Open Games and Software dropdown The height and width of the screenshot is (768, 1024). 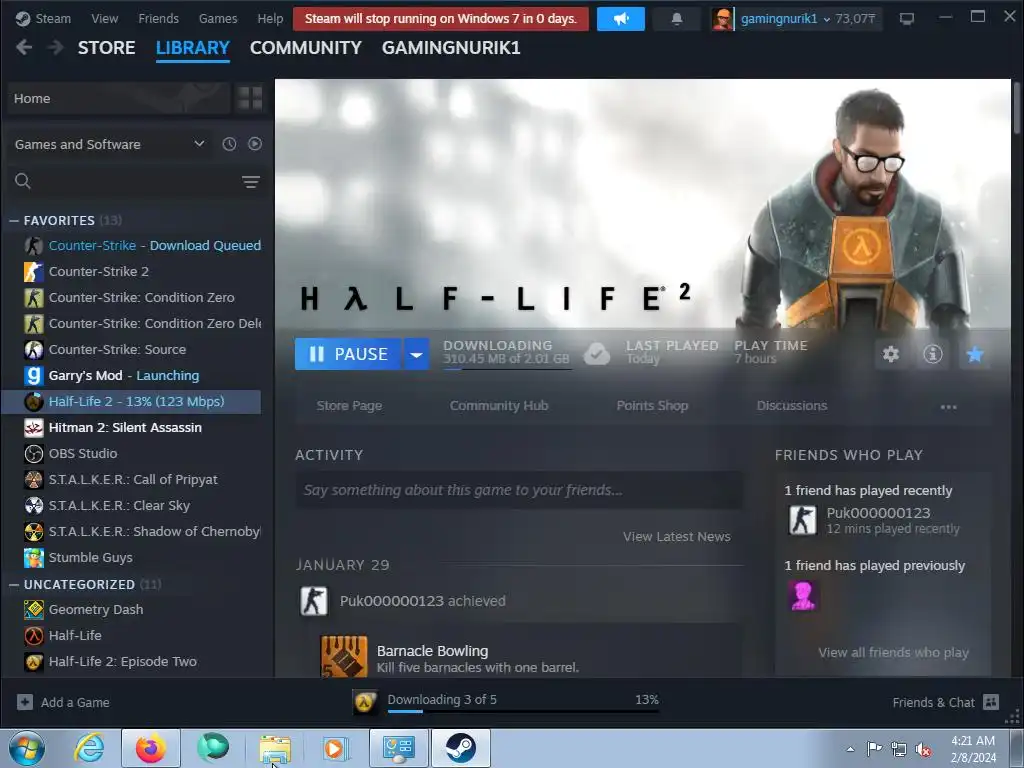pyautogui.click(x=110, y=144)
